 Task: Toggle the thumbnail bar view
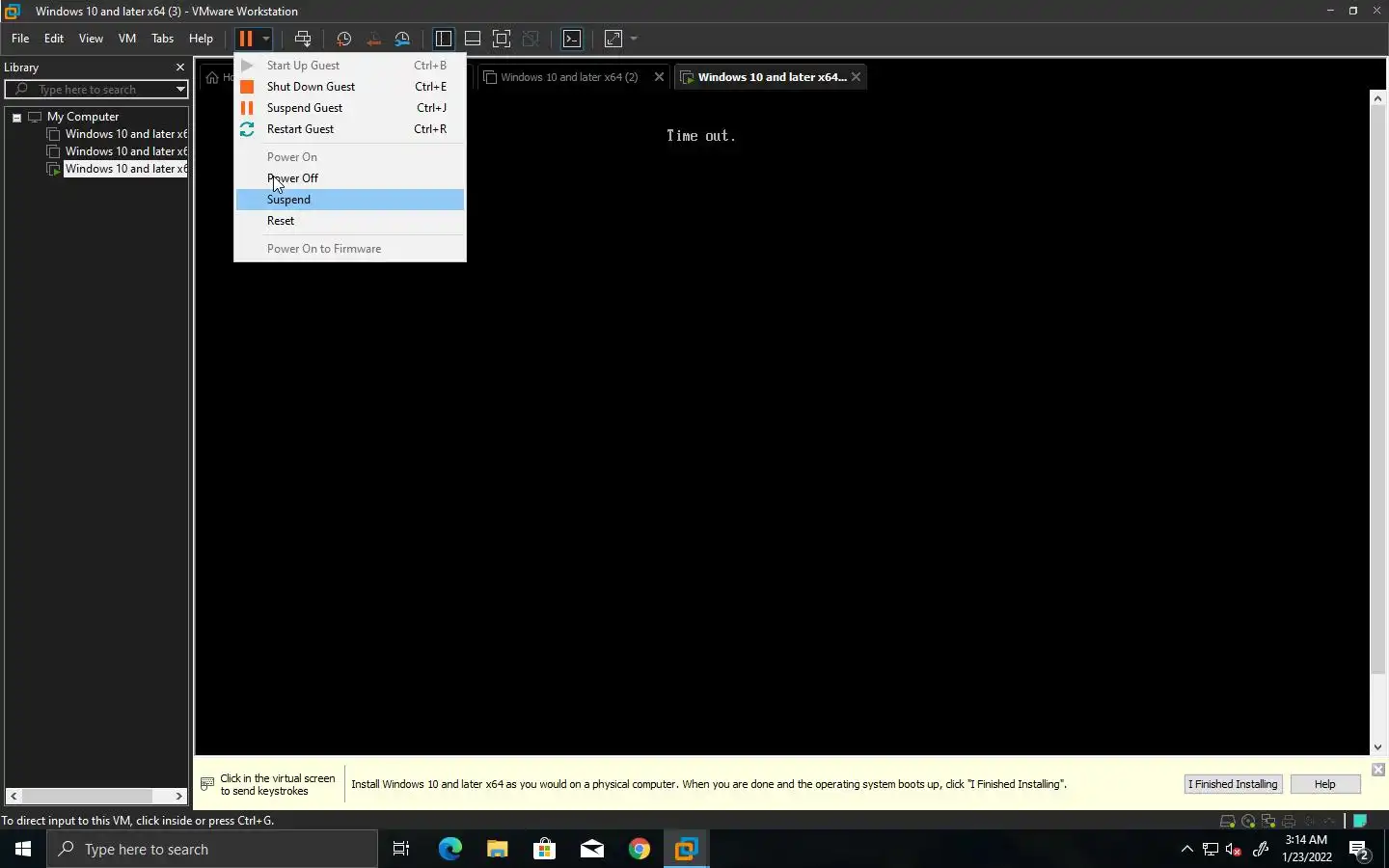[473, 39]
